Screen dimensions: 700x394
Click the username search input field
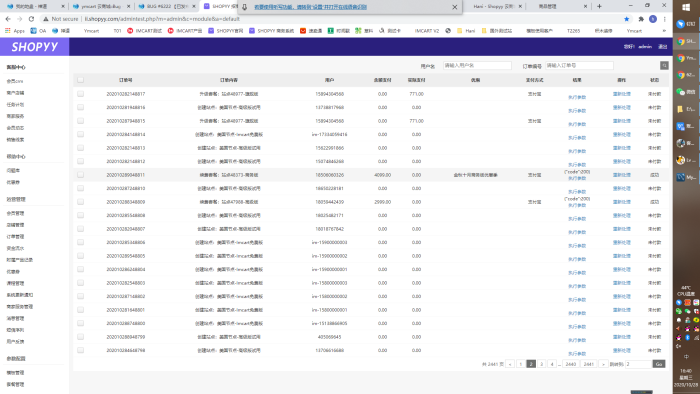pyautogui.click(x=477, y=66)
